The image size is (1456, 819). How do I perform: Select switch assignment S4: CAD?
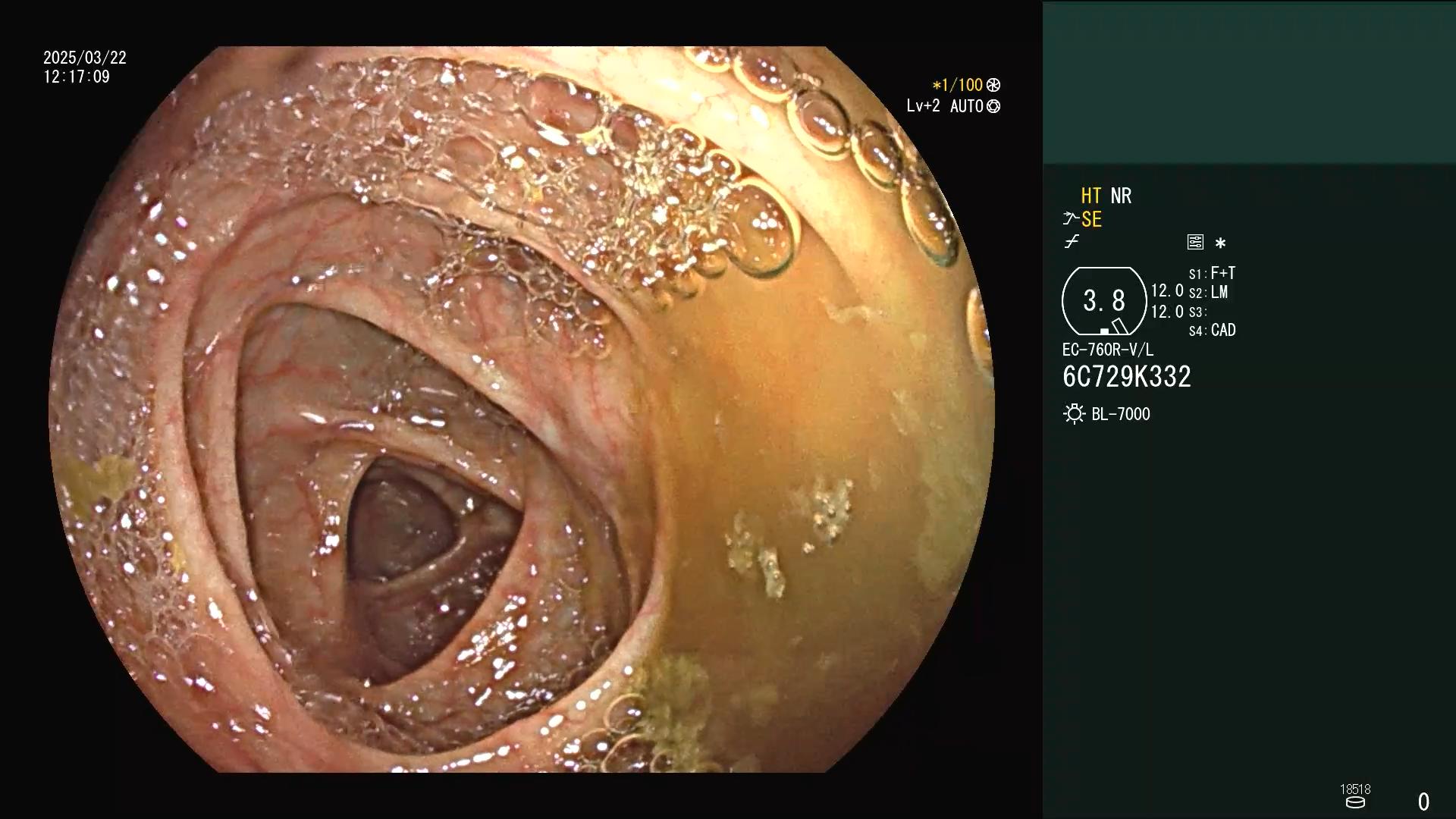coord(1213,330)
